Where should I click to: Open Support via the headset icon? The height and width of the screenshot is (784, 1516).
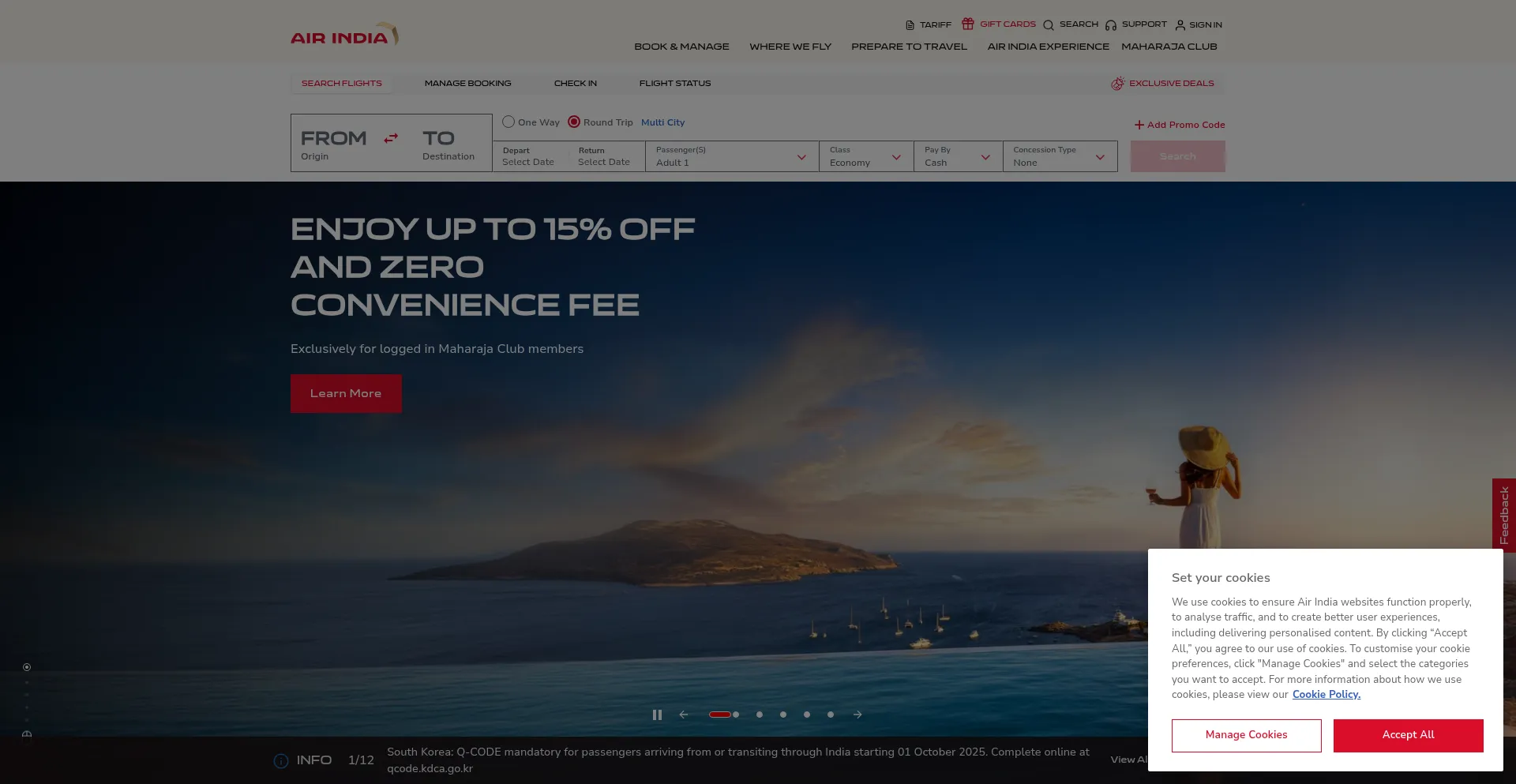click(x=1111, y=25)
